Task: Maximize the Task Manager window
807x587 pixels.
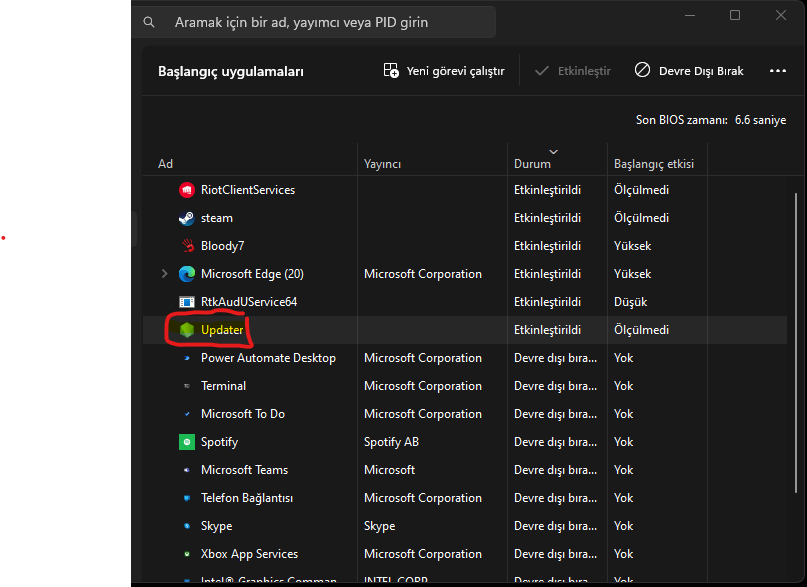Action: [x=735, y=15]
